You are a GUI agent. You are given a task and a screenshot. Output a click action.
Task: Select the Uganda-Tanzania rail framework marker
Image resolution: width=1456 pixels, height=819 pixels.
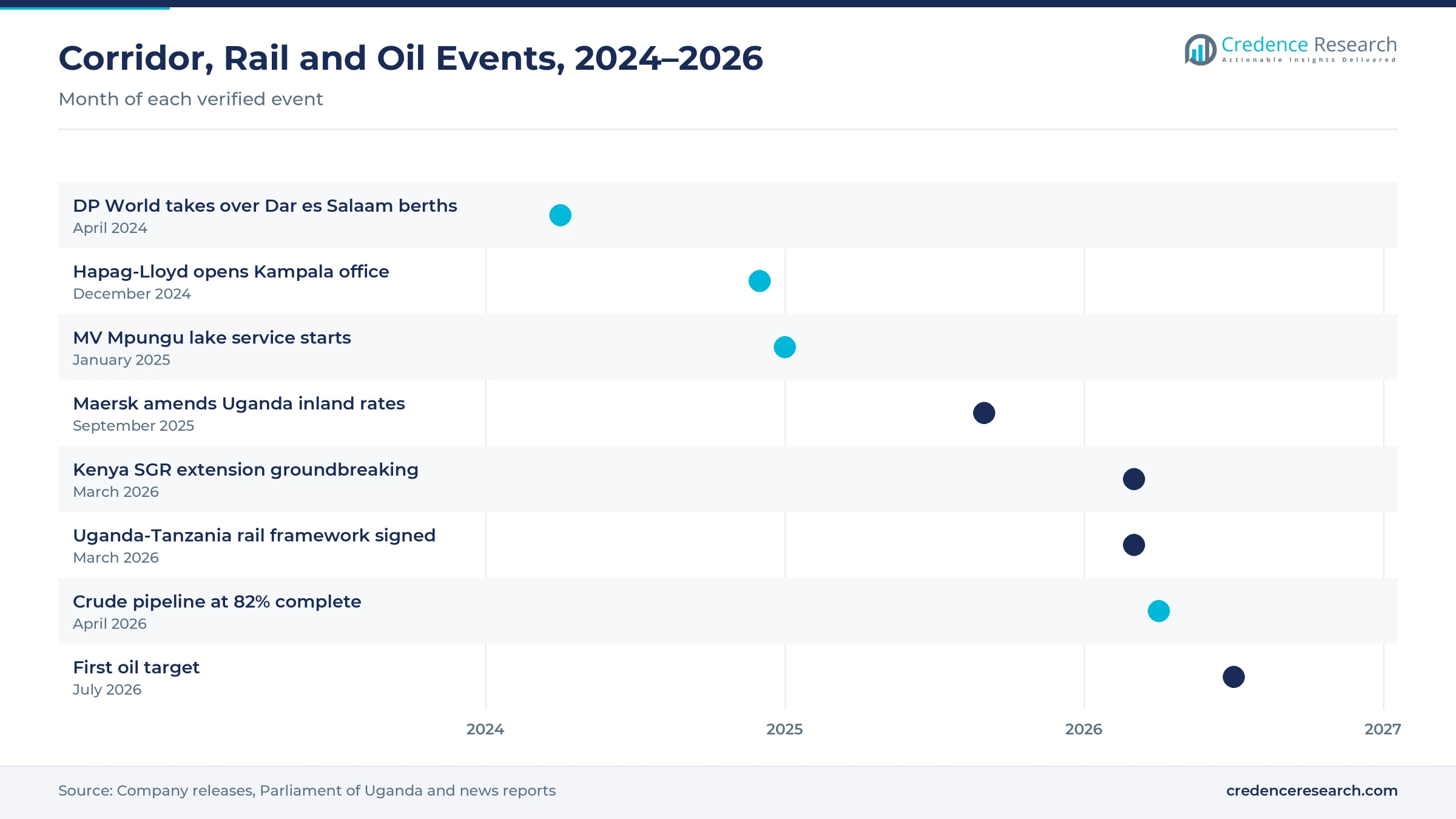(x=1134, y=545)
